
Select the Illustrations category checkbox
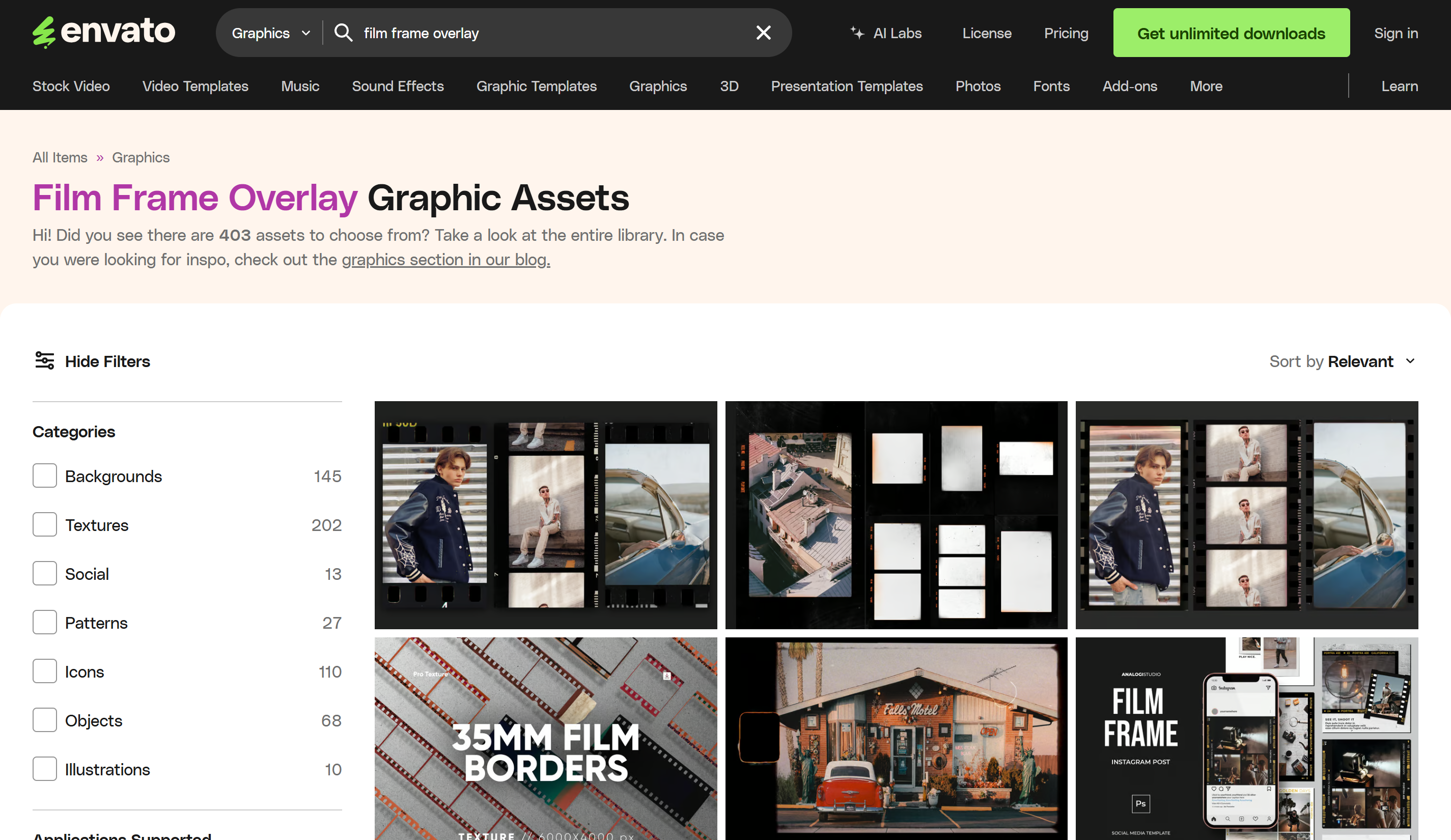44,769
